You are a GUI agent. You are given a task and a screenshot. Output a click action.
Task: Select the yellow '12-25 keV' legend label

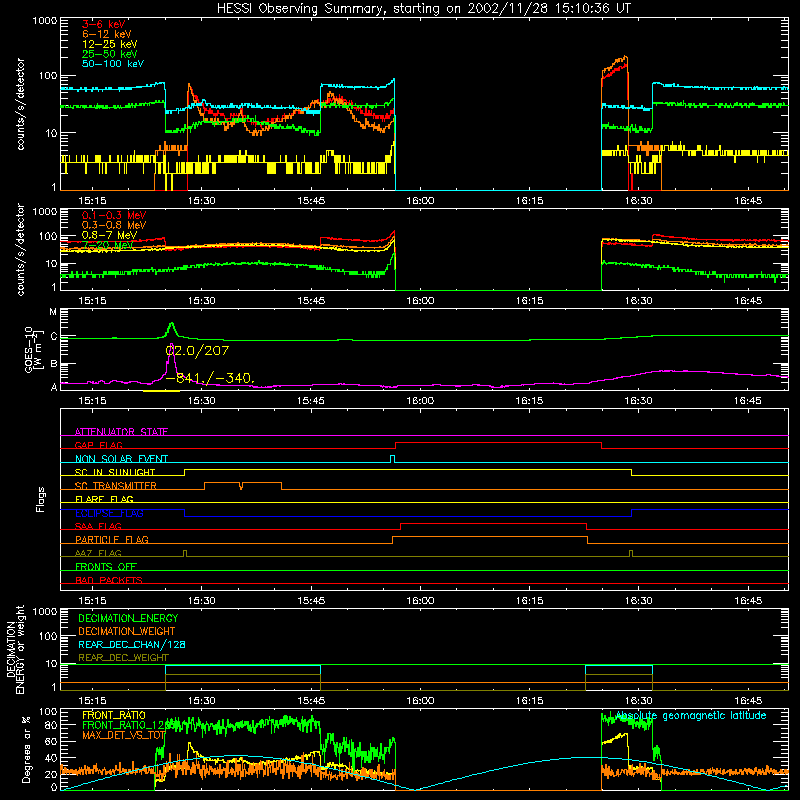point(110,44)
